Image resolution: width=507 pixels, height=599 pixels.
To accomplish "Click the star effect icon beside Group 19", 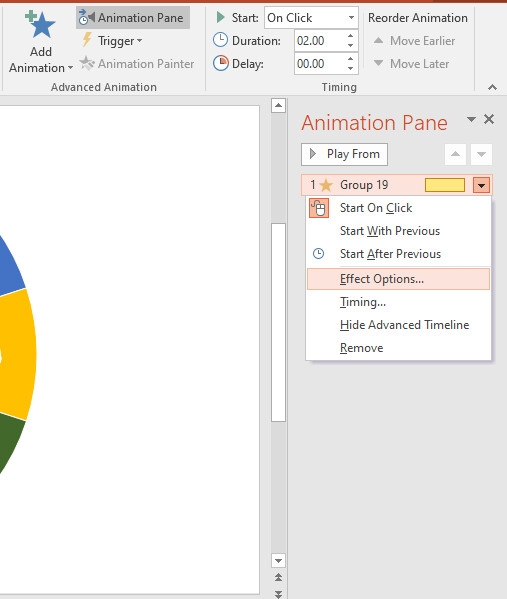I will (x=326, y=185).
